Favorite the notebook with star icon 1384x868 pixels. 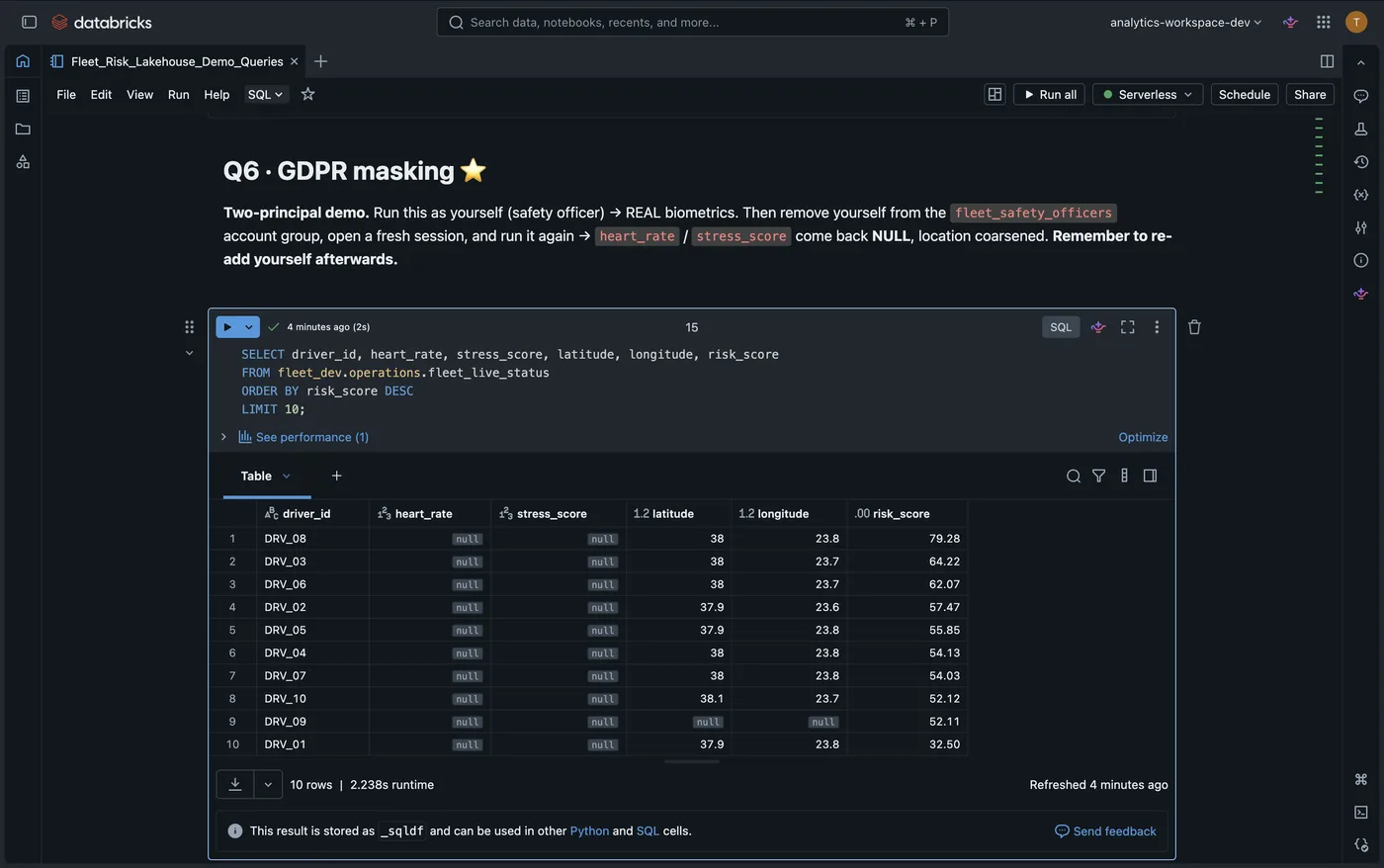point(307,94)
